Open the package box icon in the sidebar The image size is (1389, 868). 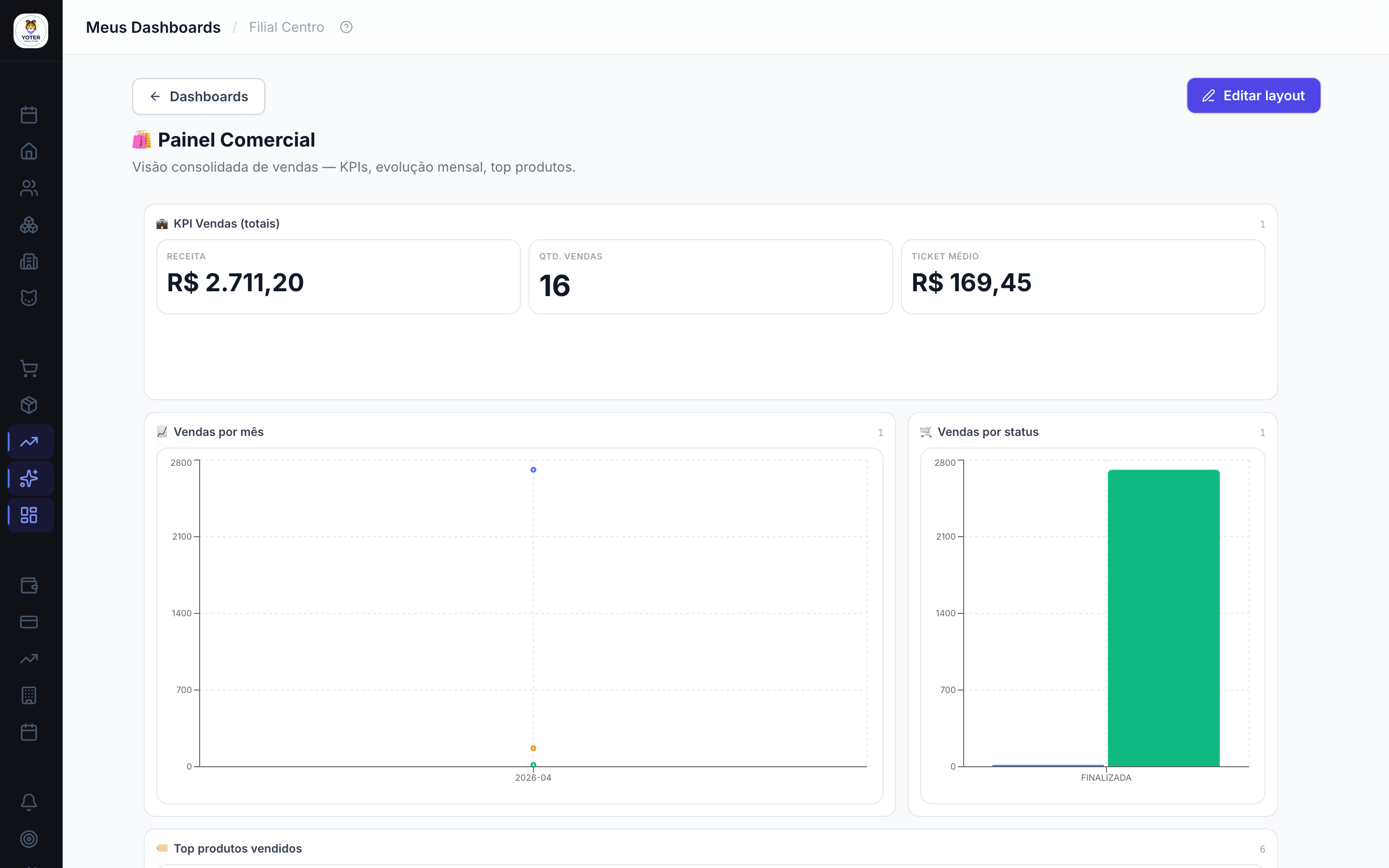click(29, 405)
